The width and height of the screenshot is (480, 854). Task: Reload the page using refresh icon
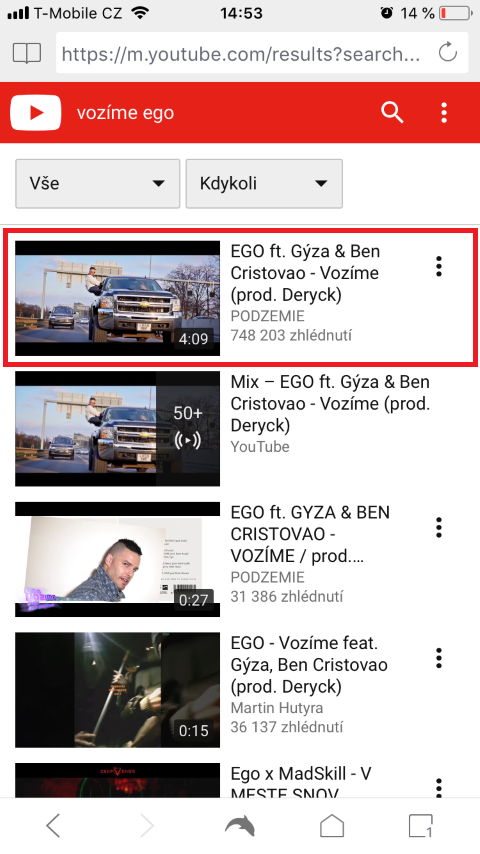[448, 53]
